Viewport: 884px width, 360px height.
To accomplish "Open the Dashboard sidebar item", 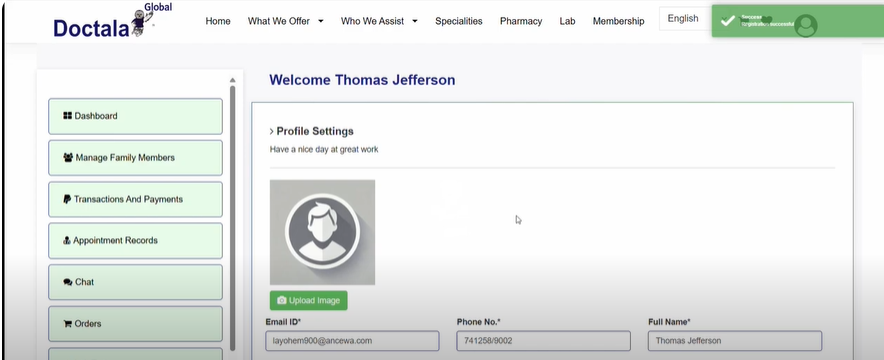I will (135, 116).
